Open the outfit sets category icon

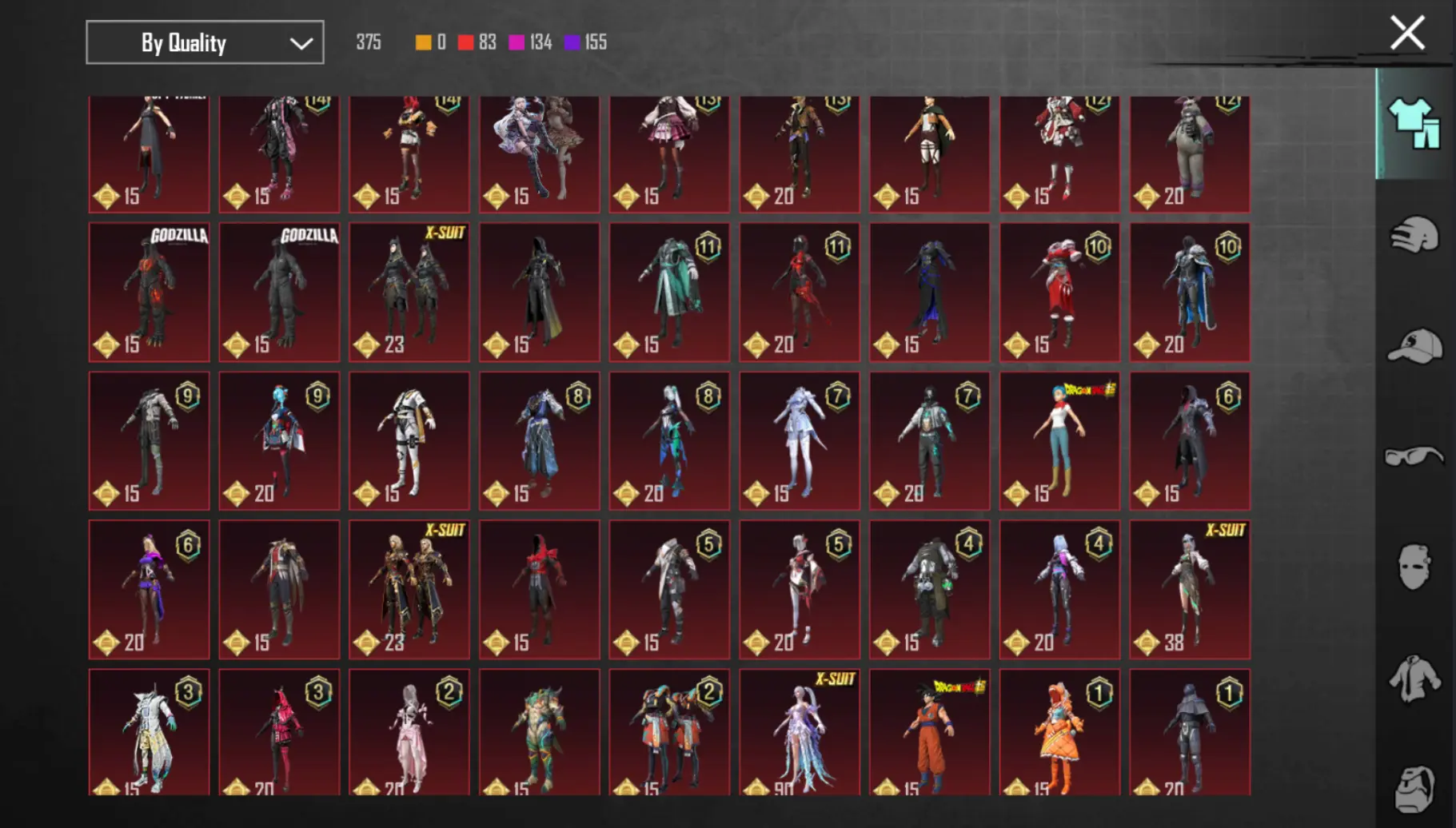[x=1414, y=124]
